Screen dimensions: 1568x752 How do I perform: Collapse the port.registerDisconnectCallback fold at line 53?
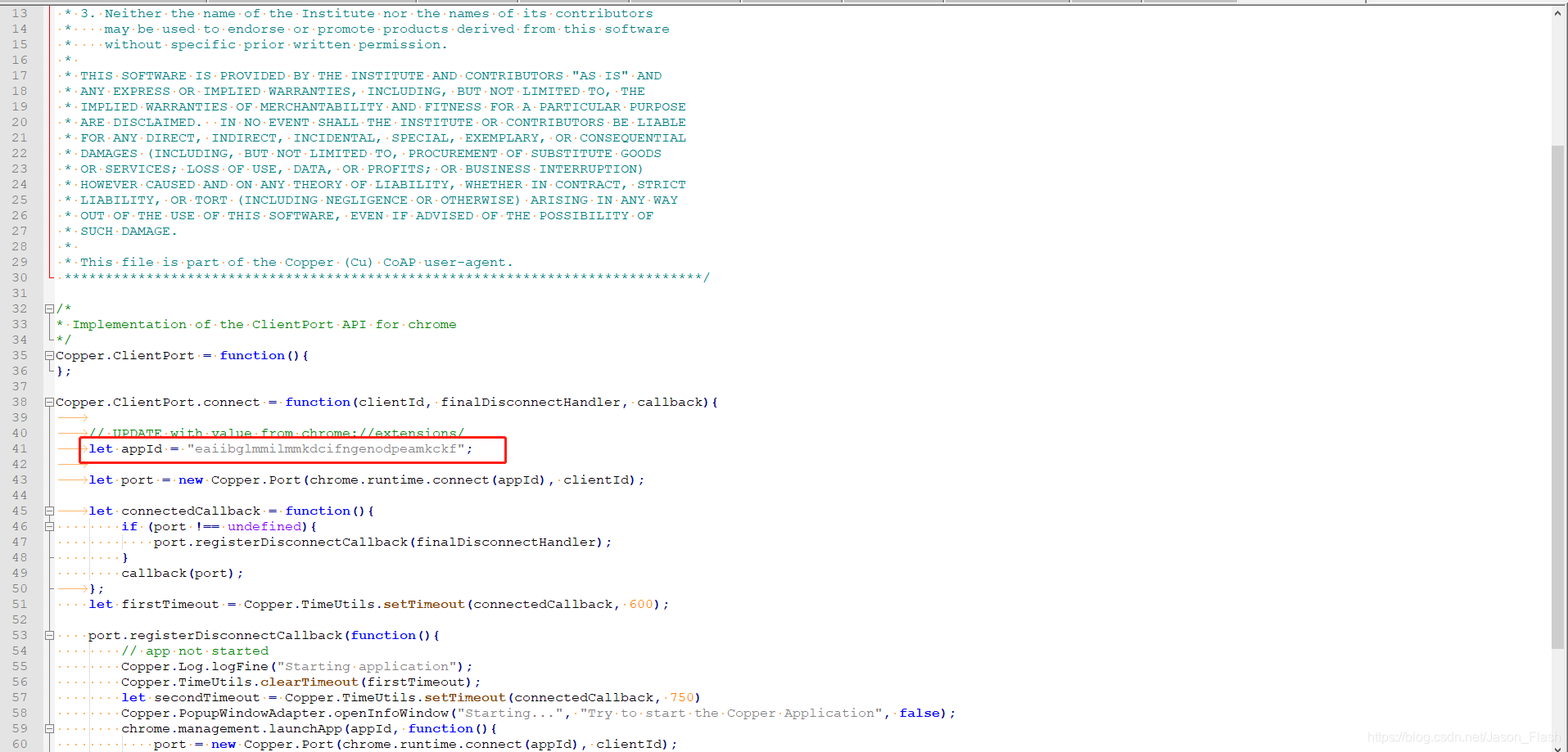coord(49,636)
